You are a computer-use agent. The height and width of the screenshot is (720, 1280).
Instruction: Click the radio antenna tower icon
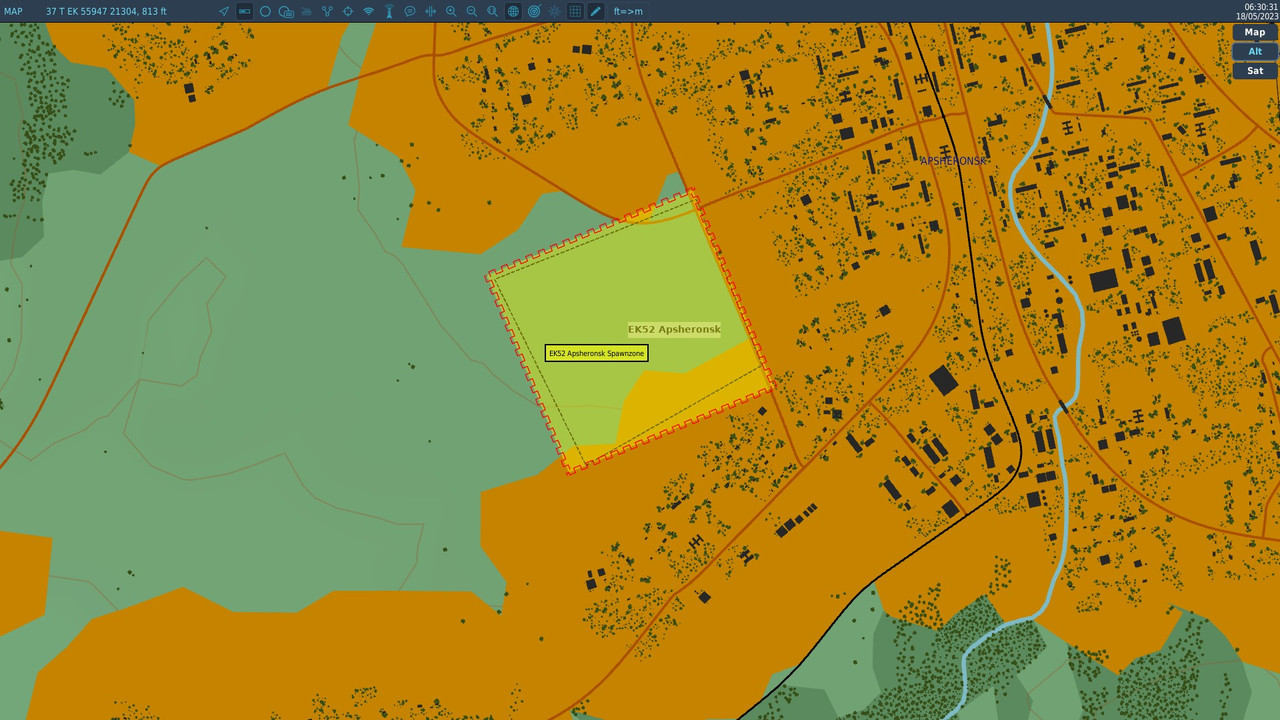(389, 11)
